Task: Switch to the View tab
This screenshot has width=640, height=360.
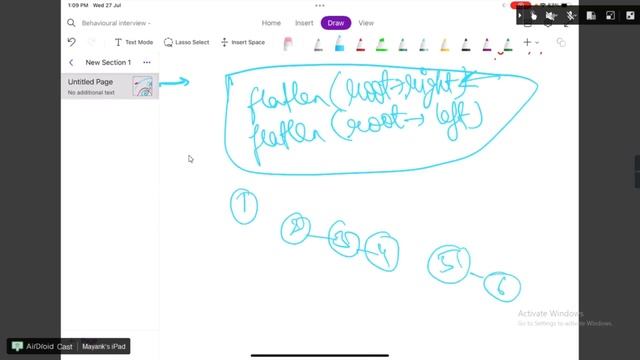Action: click(x=366, y=23)
